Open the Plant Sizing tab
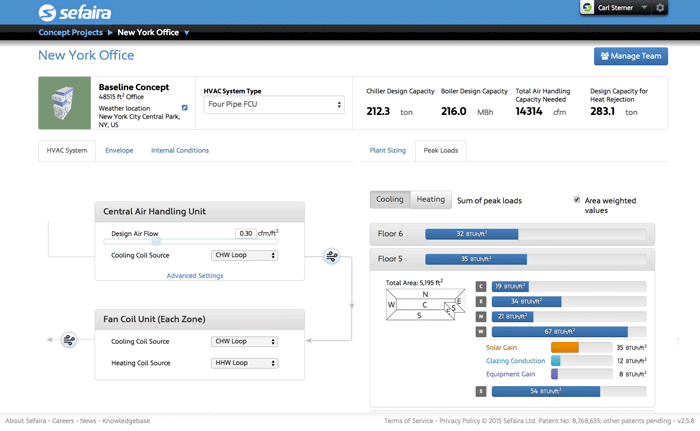 click(x=388, y=151)
